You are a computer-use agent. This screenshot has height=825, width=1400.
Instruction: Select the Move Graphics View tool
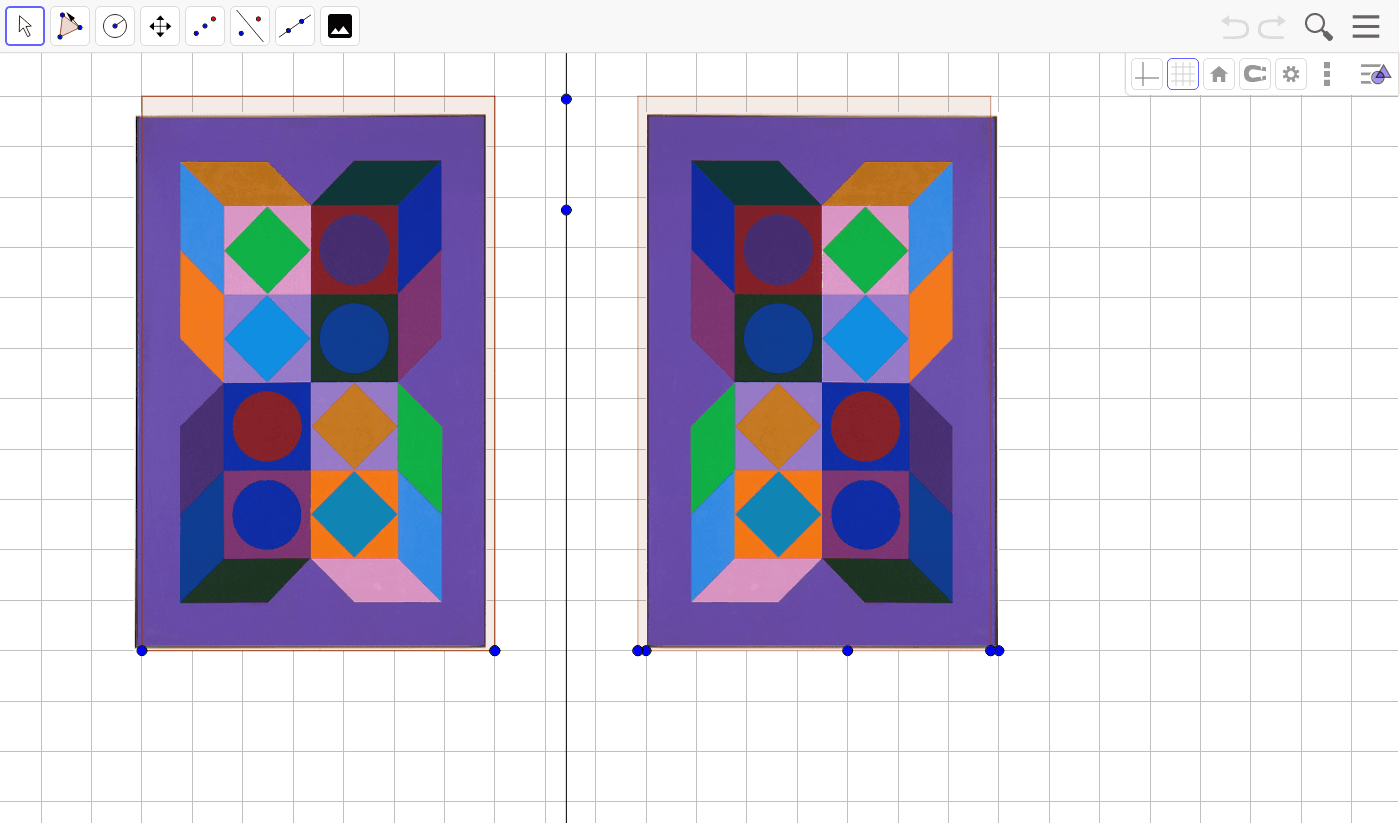pyautogui.click(x=160, y=26)
